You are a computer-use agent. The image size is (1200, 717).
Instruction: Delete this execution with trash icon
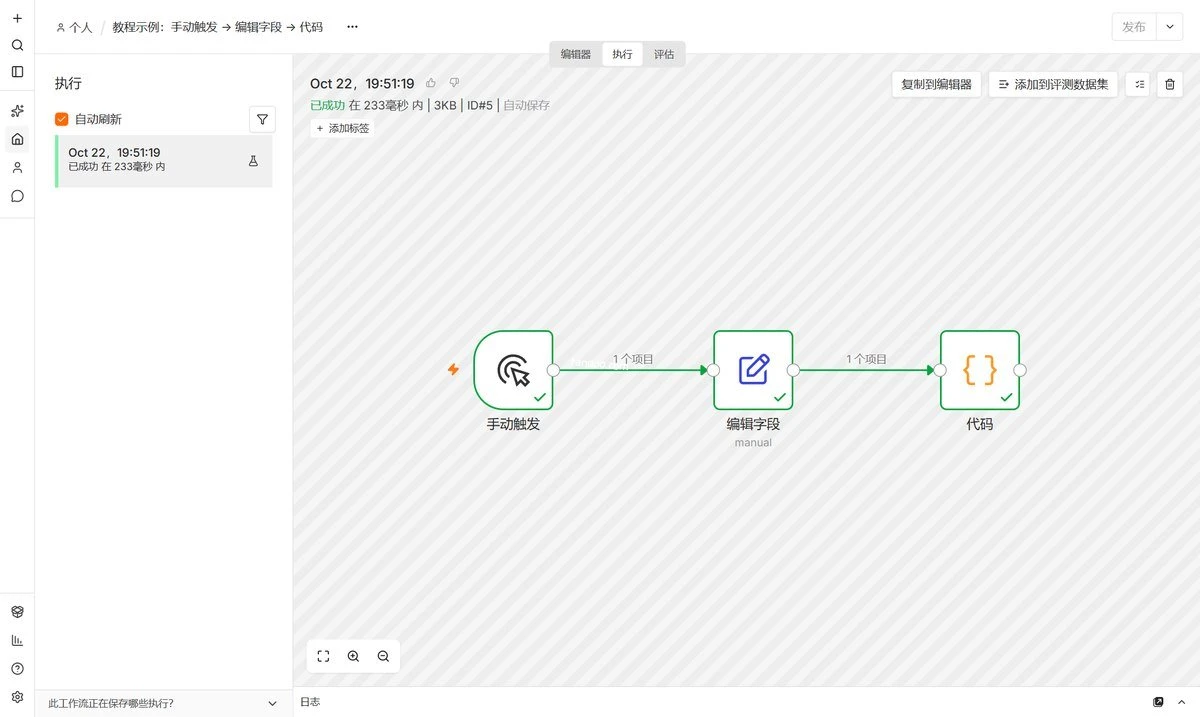1170,84
